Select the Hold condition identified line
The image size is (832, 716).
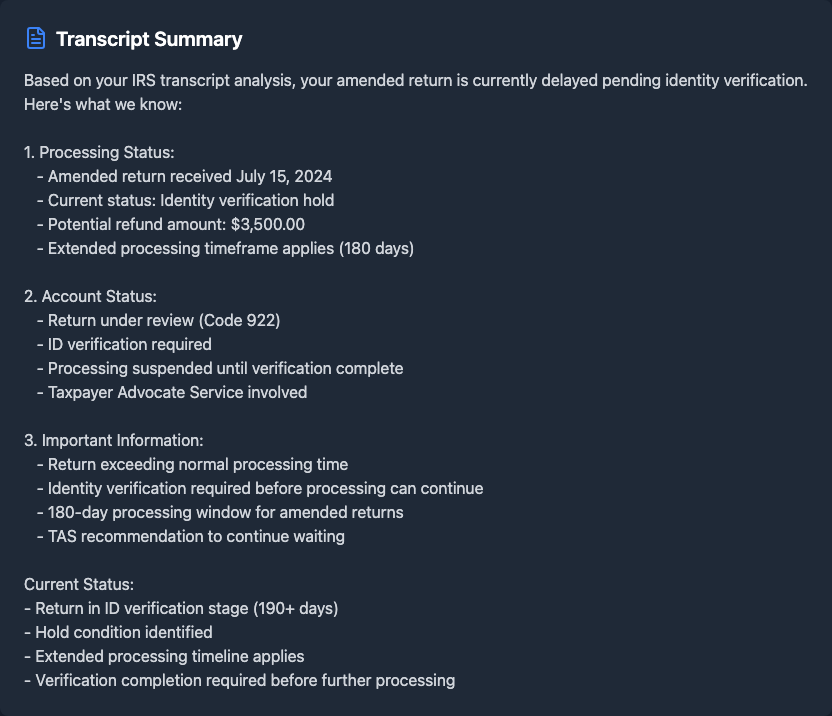coord(123,632)
